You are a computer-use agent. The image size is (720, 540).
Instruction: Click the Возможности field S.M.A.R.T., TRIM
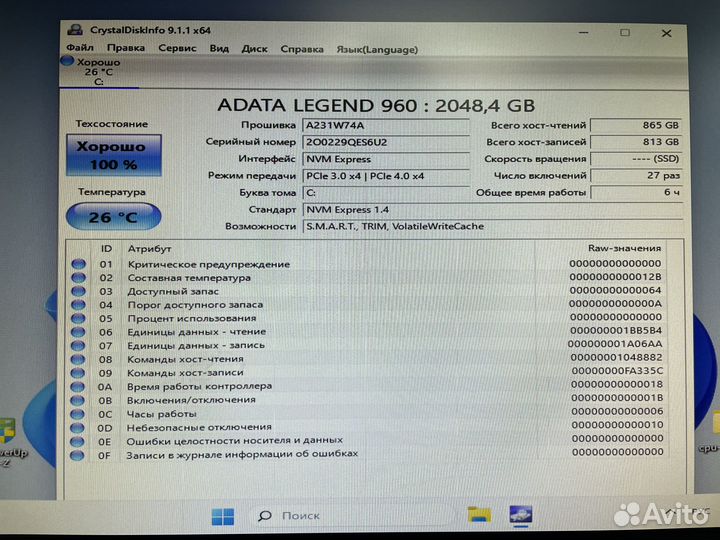coord(493,226)
